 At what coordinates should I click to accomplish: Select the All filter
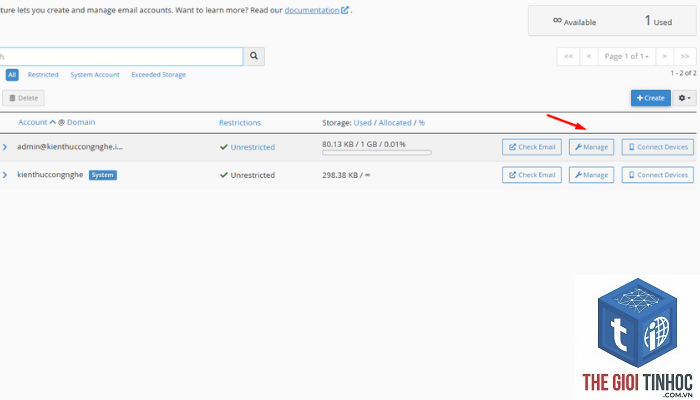[12, 75]
